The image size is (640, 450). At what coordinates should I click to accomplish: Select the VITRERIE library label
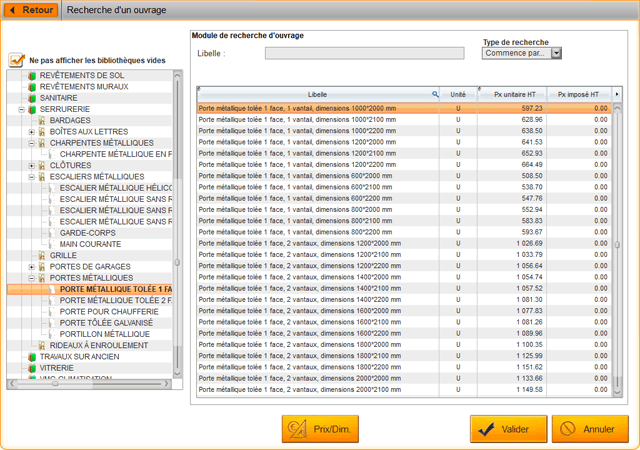pos(57,368)
